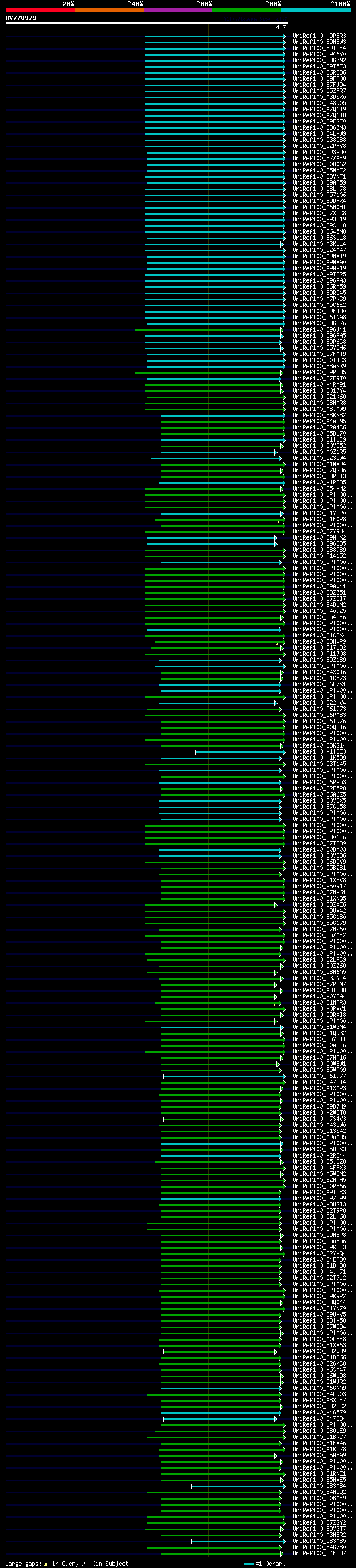Click the red ~20% identity legend bar
Image resolution: width=356 pixels, height=1568 pixels.
(39, 10)
